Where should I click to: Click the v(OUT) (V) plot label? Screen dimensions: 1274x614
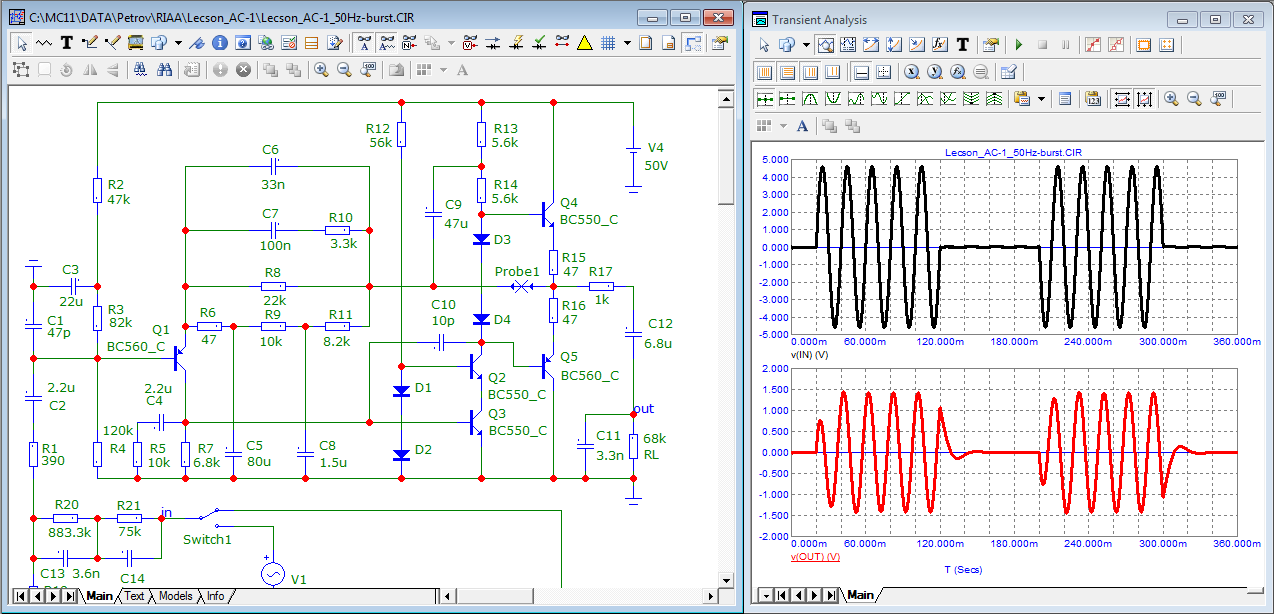click(x=815, y=556)
